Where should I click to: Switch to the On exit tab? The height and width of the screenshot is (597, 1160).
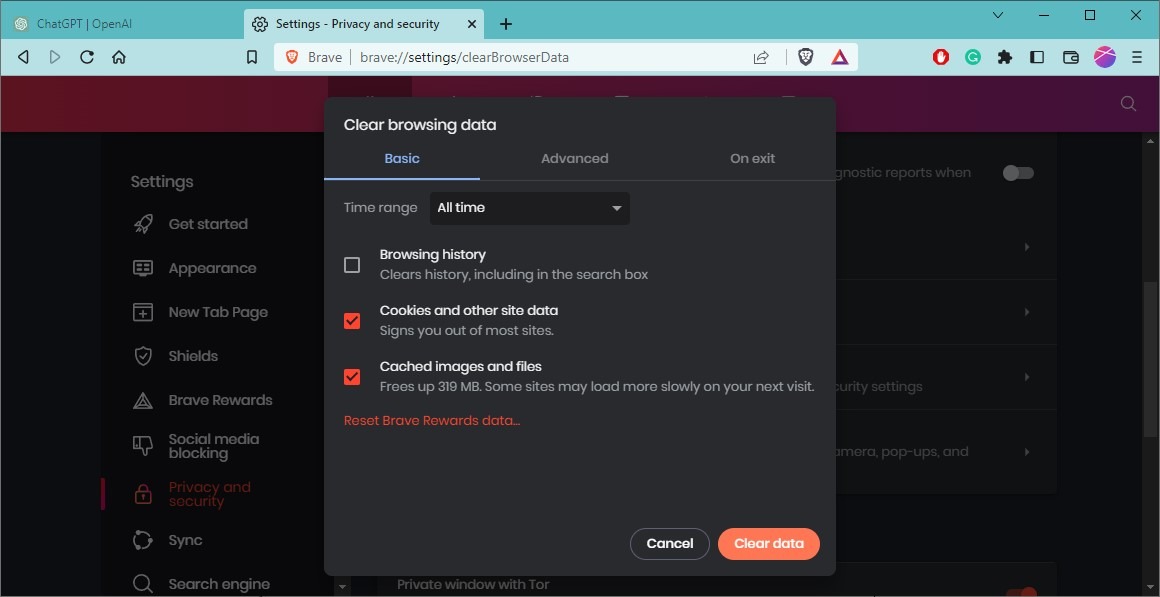[752, 158]
